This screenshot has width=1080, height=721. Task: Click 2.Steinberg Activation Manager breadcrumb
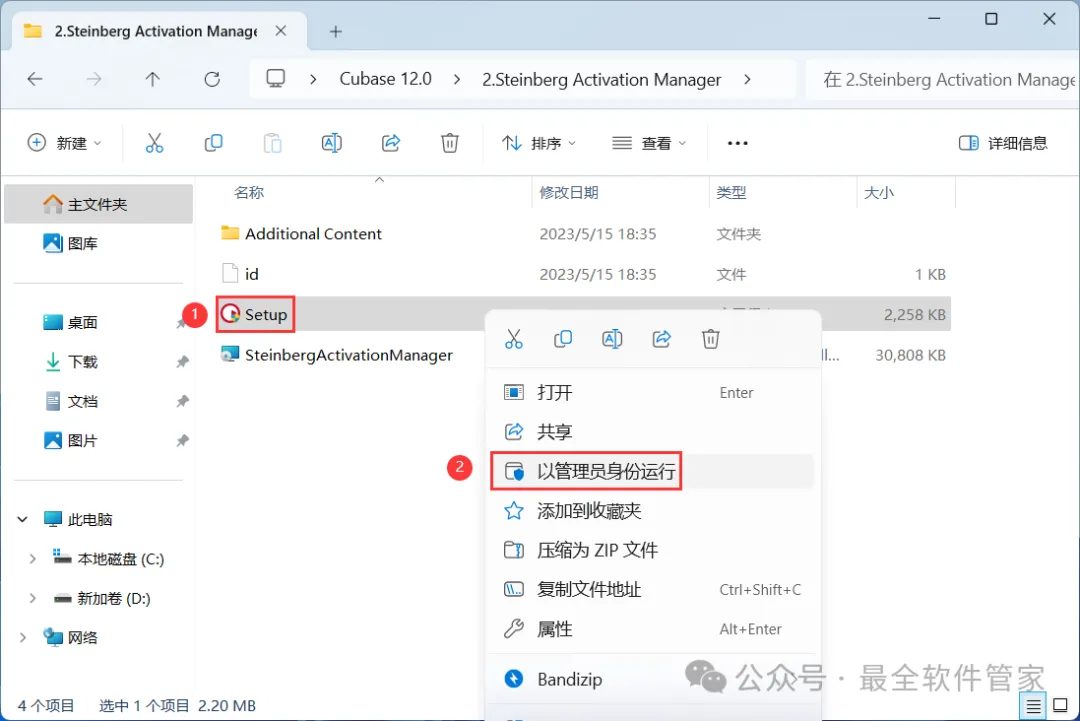[601, 80]
